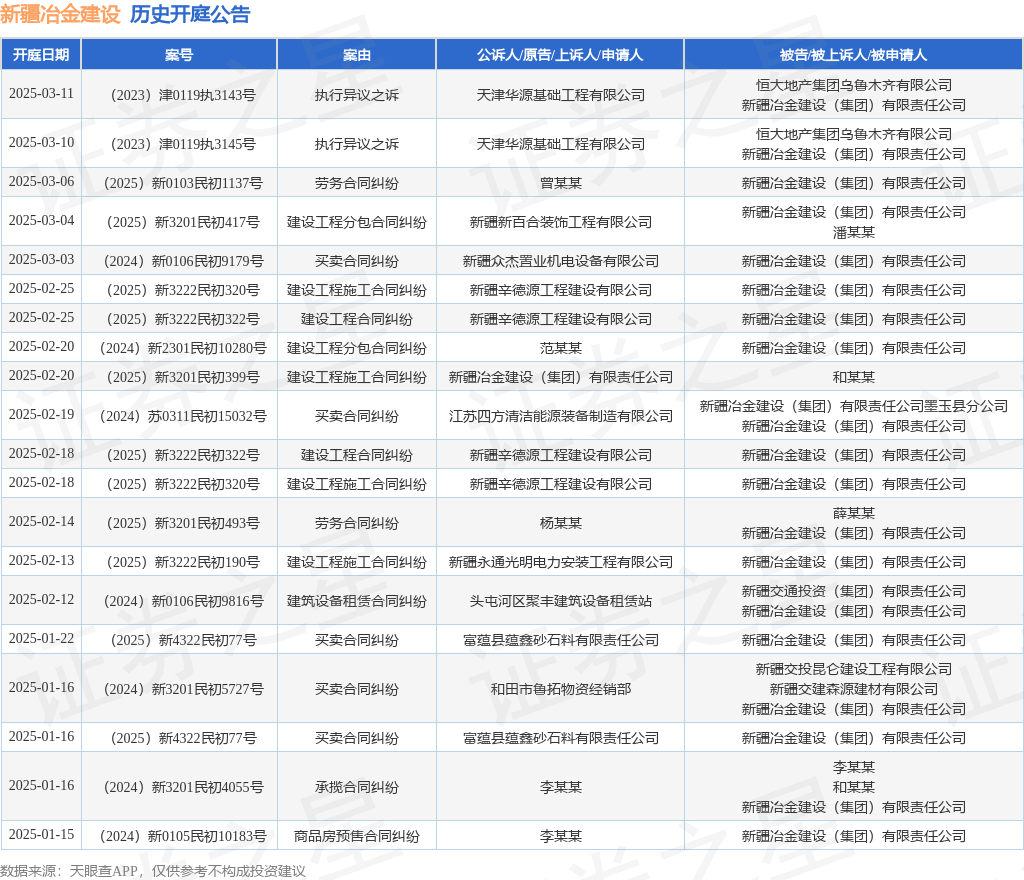Click defendant 潘某某
Screen dimensions: 1024x880
[854, 232]
